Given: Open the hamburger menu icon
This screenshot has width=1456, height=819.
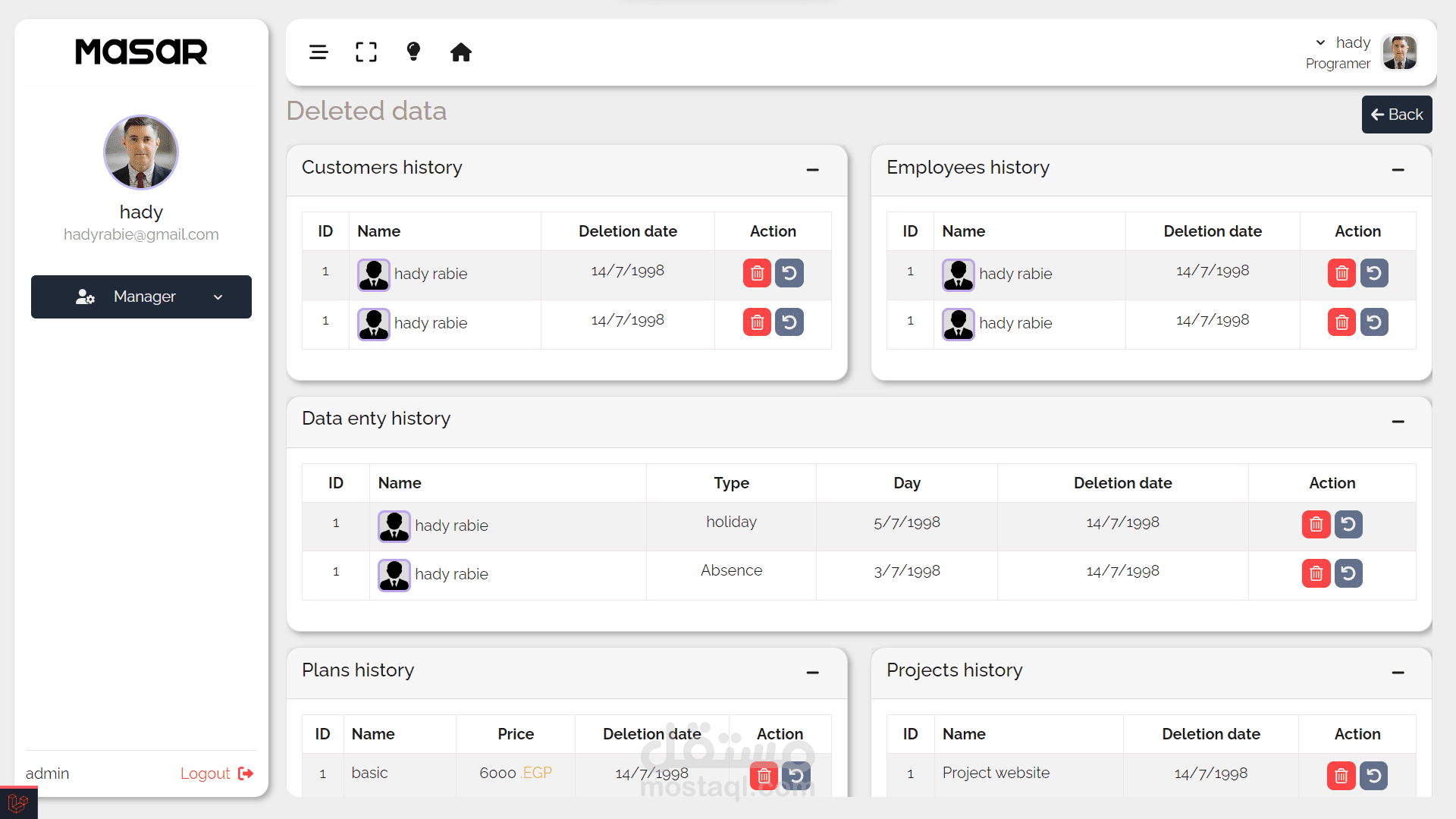Looking at the screenshot, I should coord(318,52).
